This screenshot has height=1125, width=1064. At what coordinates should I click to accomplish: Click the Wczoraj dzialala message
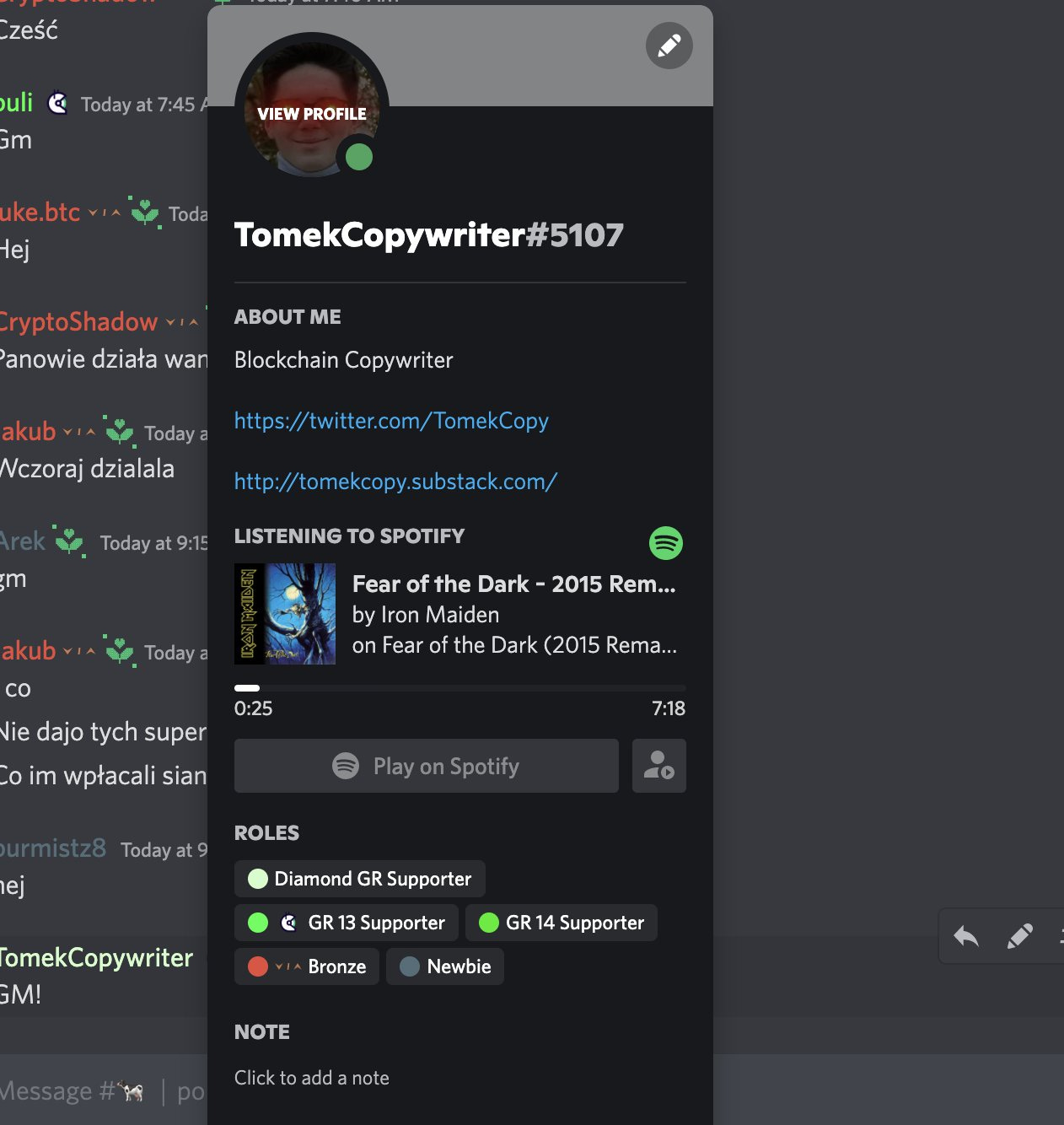tap(87, 469)
